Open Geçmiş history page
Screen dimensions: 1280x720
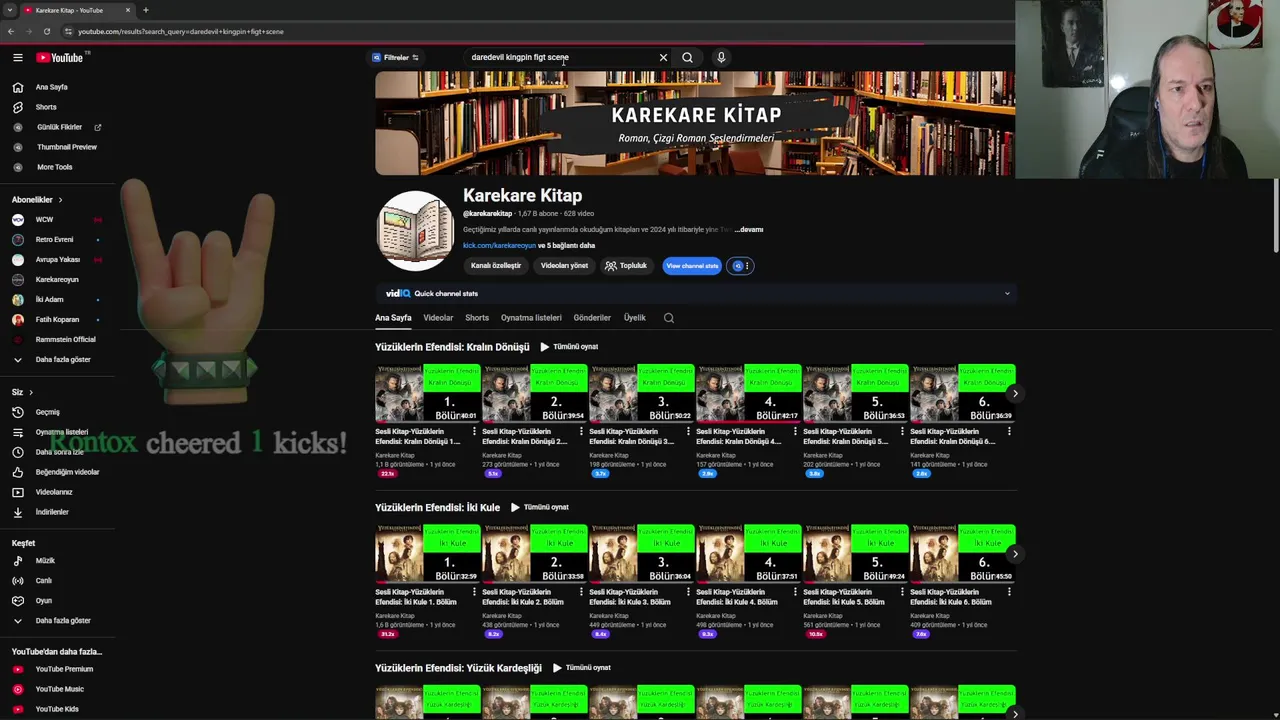(x=47, y=412)
